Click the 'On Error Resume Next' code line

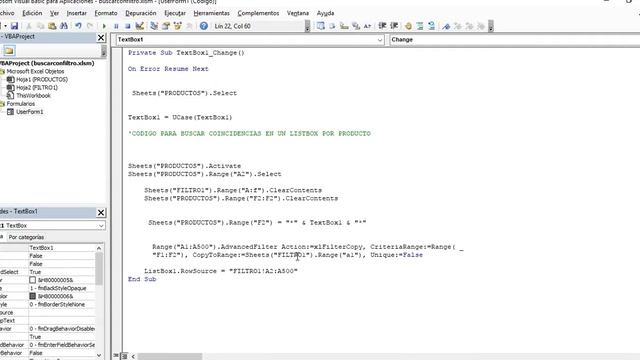[168, 69]
